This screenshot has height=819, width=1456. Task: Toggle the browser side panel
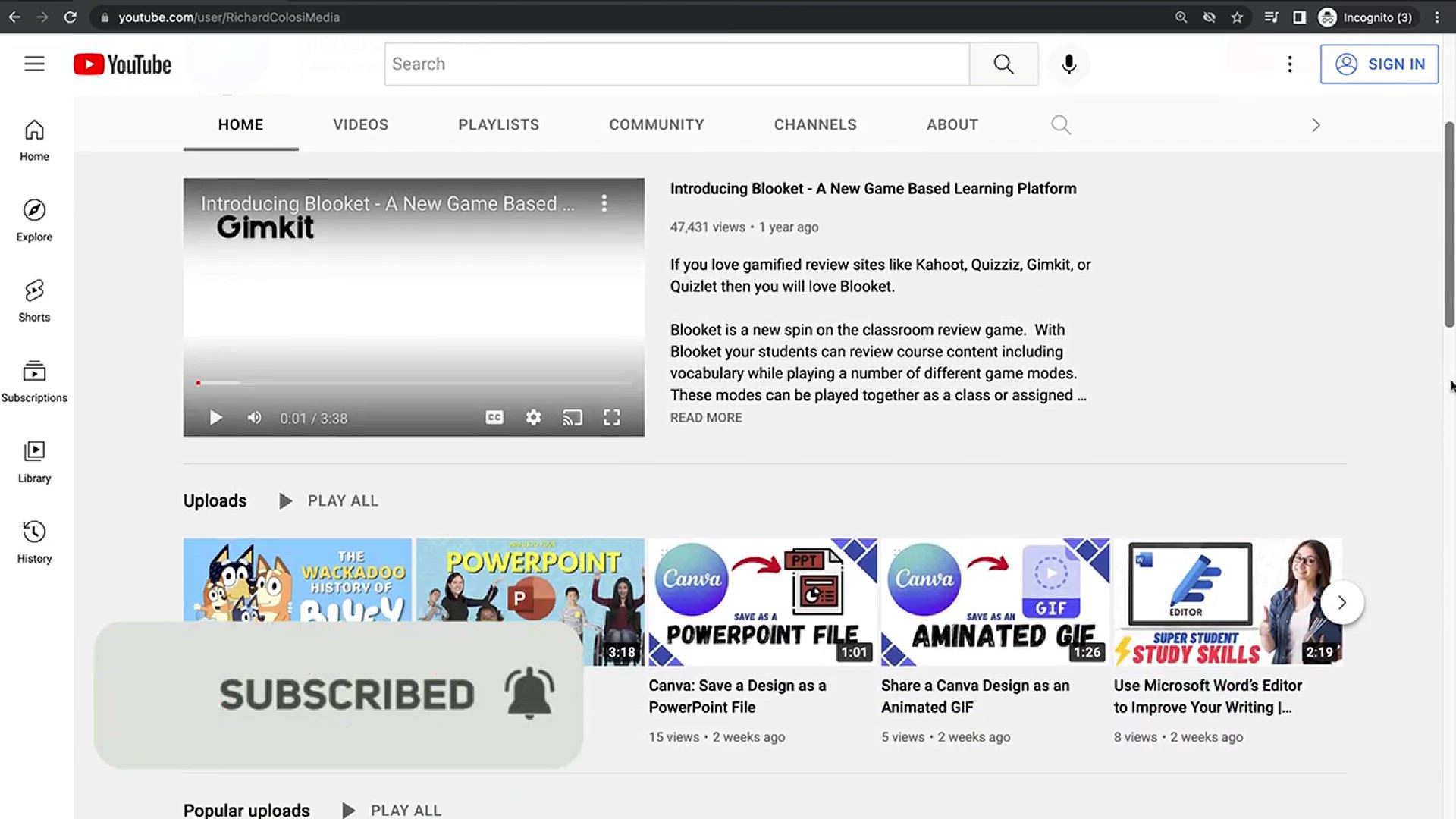click(x=1299, y=17)
